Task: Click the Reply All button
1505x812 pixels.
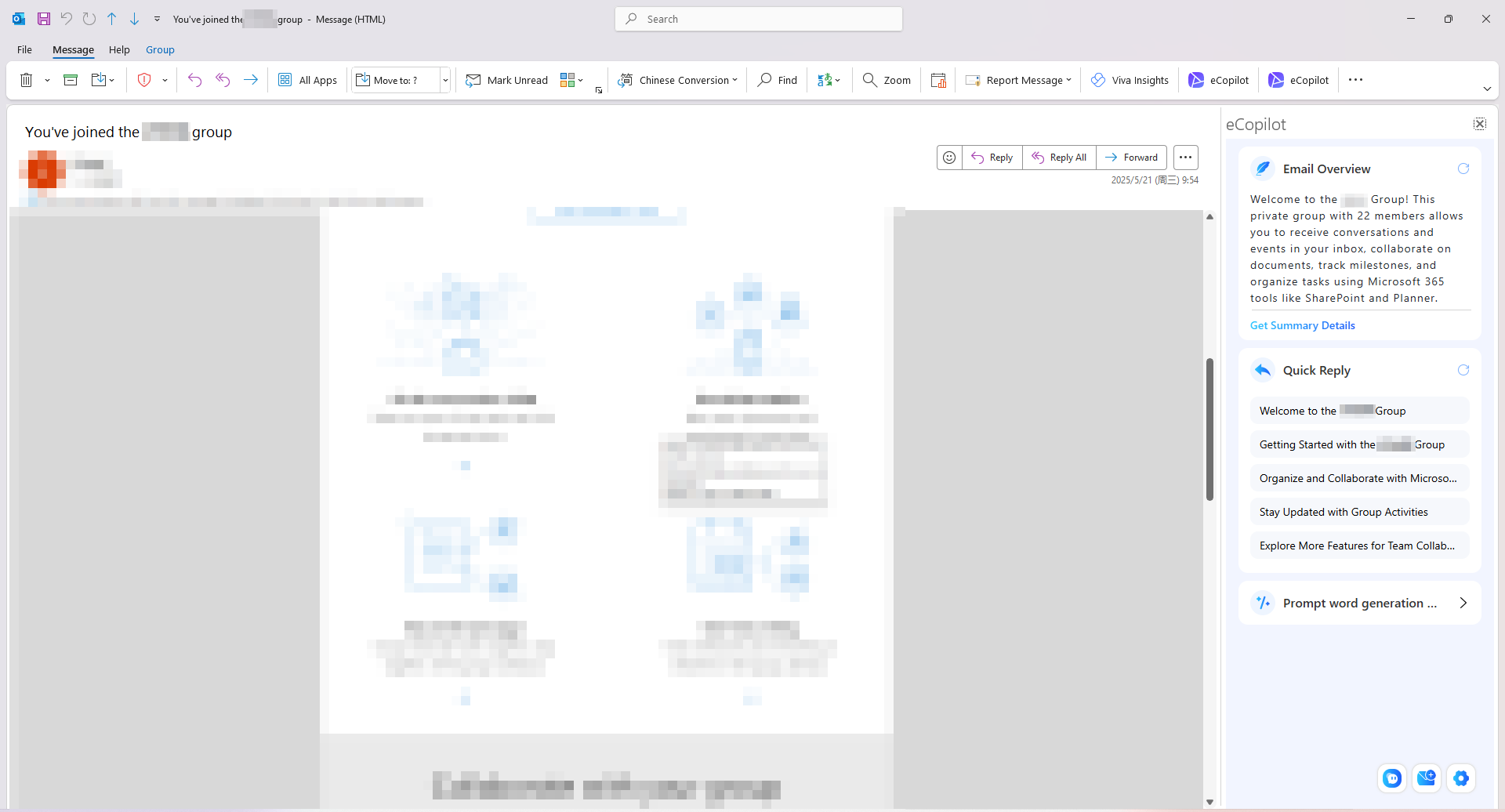Action: click(x=1059, y=157)
